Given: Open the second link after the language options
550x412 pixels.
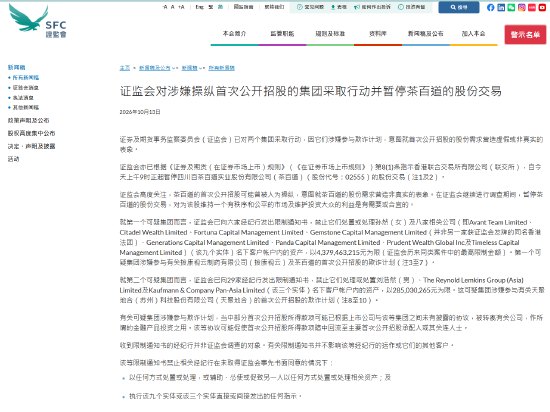Looking at the screenshot, I should [274, 7].
